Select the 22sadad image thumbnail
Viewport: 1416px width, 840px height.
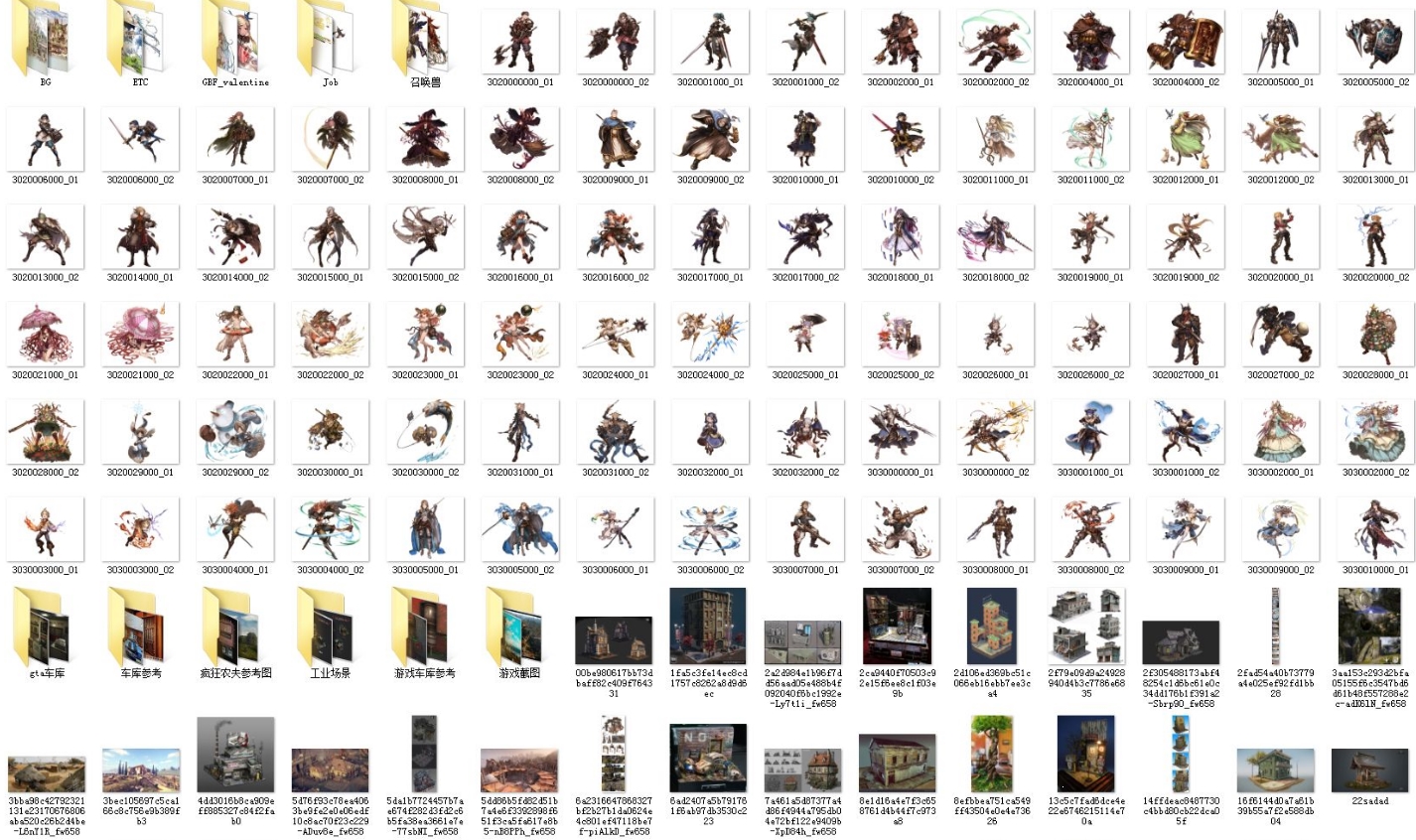[1369, 770]
